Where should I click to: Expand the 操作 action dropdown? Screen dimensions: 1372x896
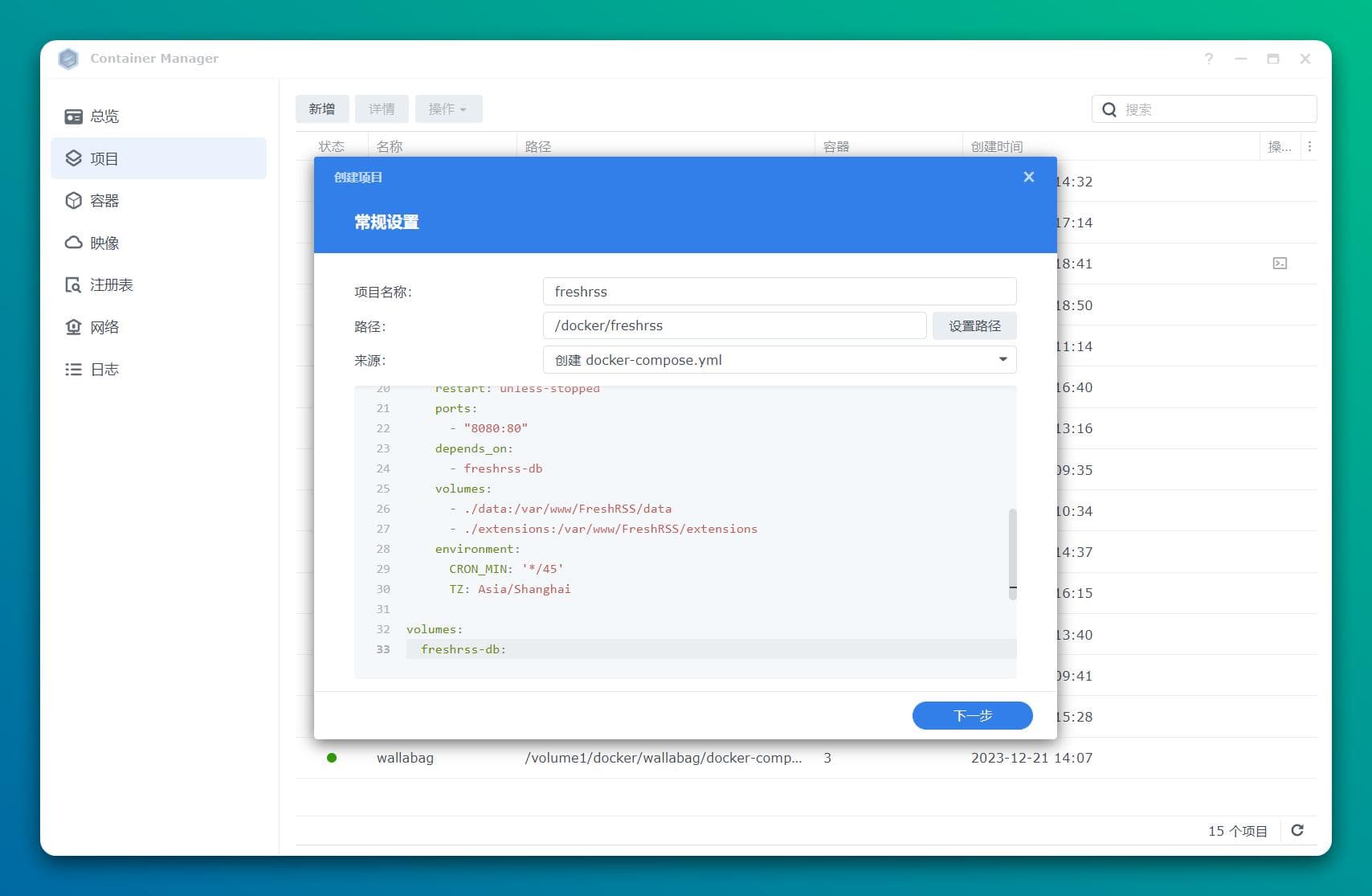tap(448, 109)
